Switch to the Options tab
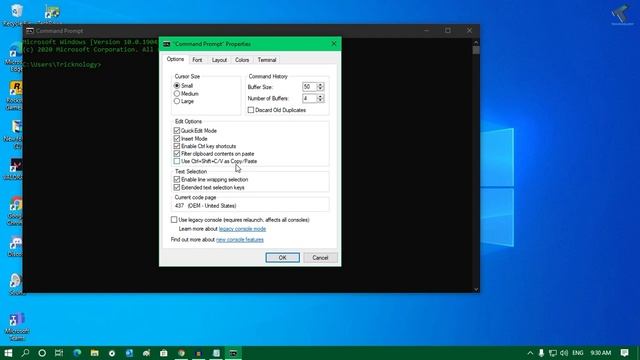 175,60
